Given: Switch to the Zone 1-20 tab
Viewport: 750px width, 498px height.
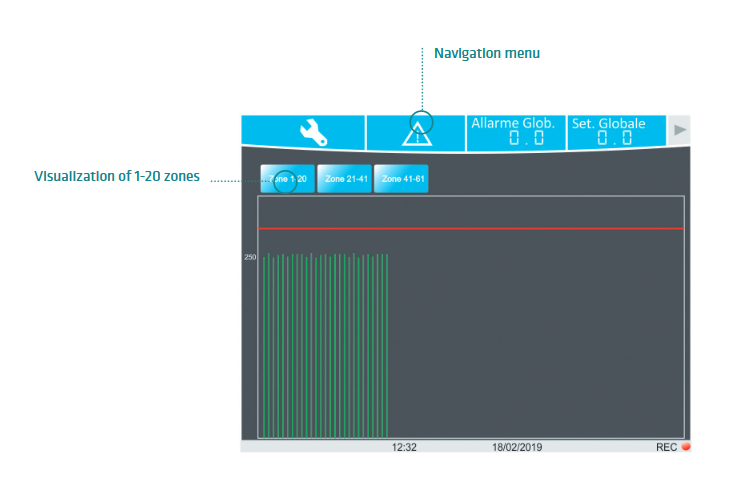Looking at the screenshot, I should click(288, 179).
